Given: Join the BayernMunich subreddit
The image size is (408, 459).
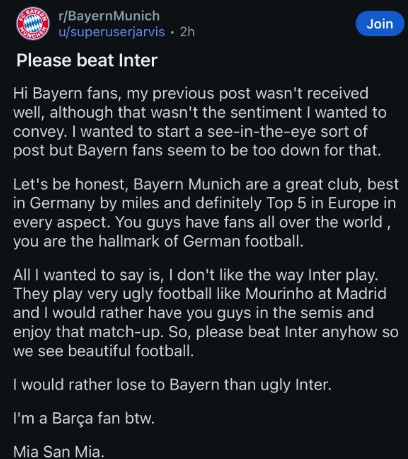Looking at the screenshot, I should pyautogui.click(x=380, y=24).
